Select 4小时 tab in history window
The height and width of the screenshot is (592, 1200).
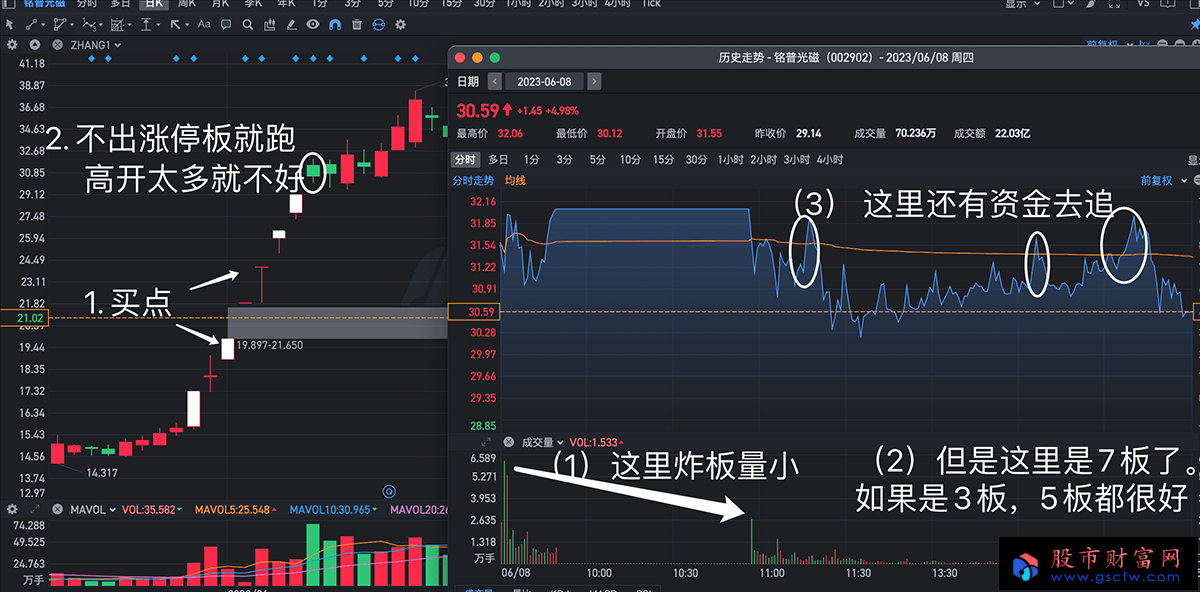click(x=828, y=160)
